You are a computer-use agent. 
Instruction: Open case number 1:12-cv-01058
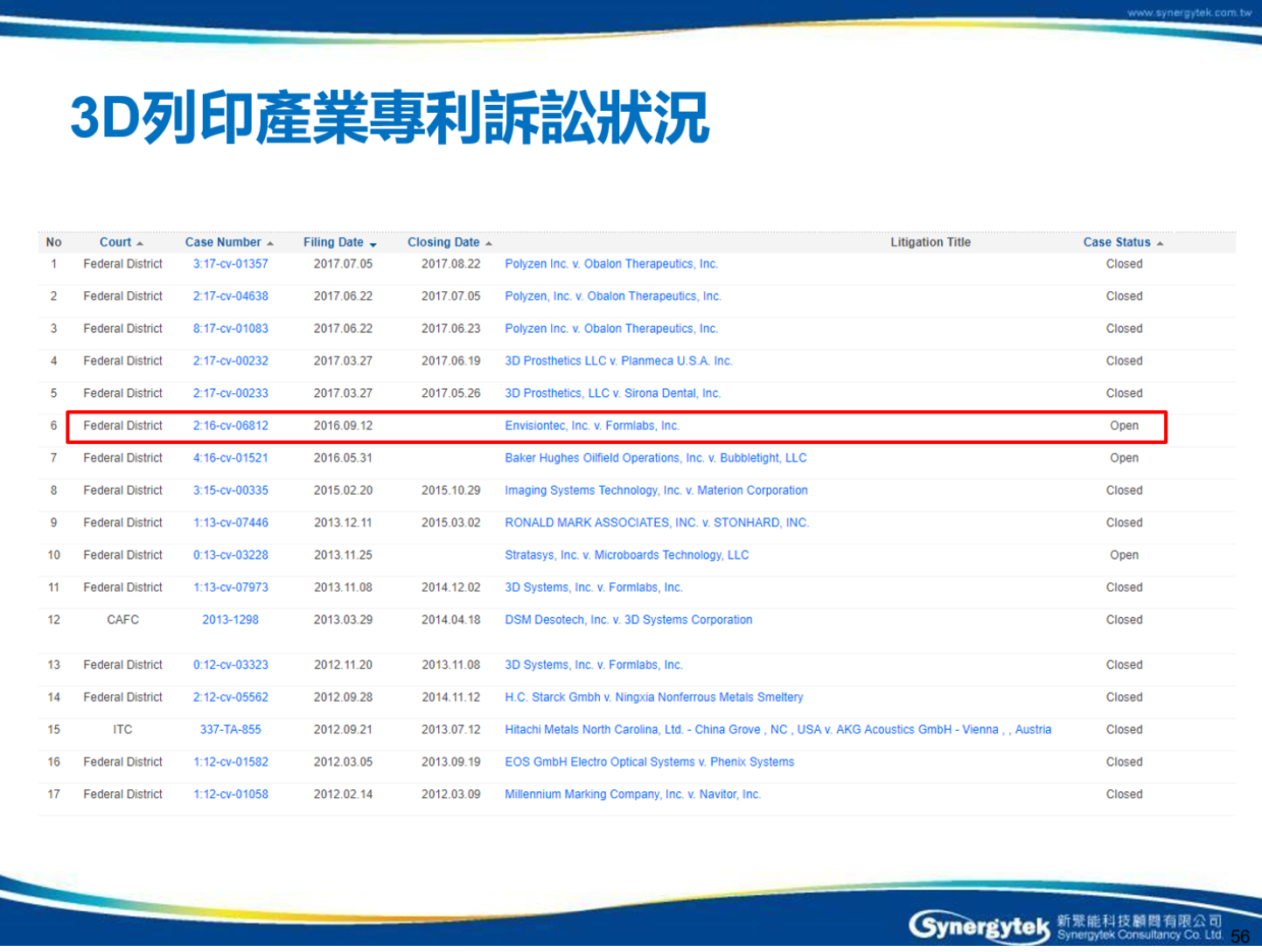click(231, 795)
